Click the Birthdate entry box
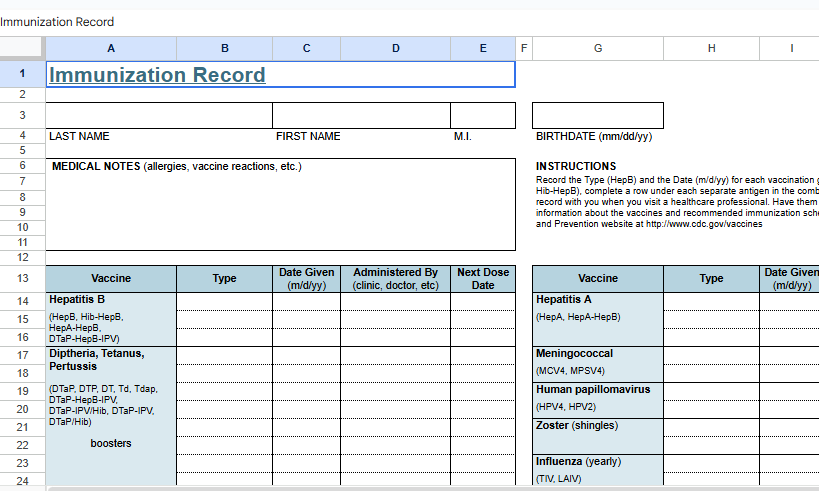 click(597, 116)
